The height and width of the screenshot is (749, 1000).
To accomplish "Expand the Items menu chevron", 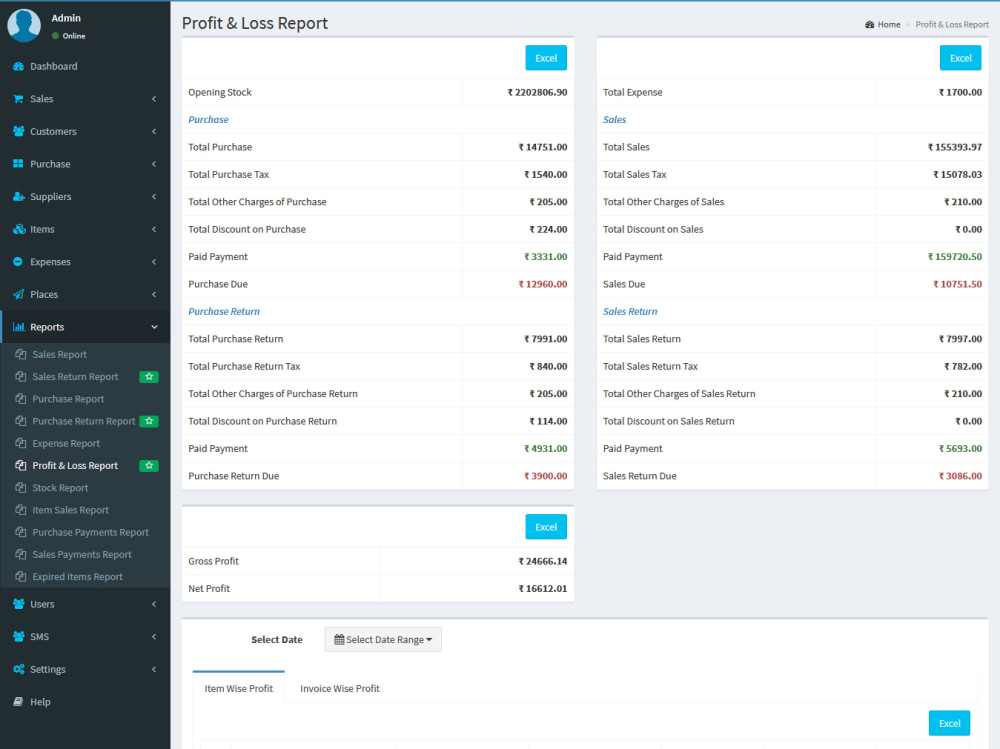I will pos(154,229).
